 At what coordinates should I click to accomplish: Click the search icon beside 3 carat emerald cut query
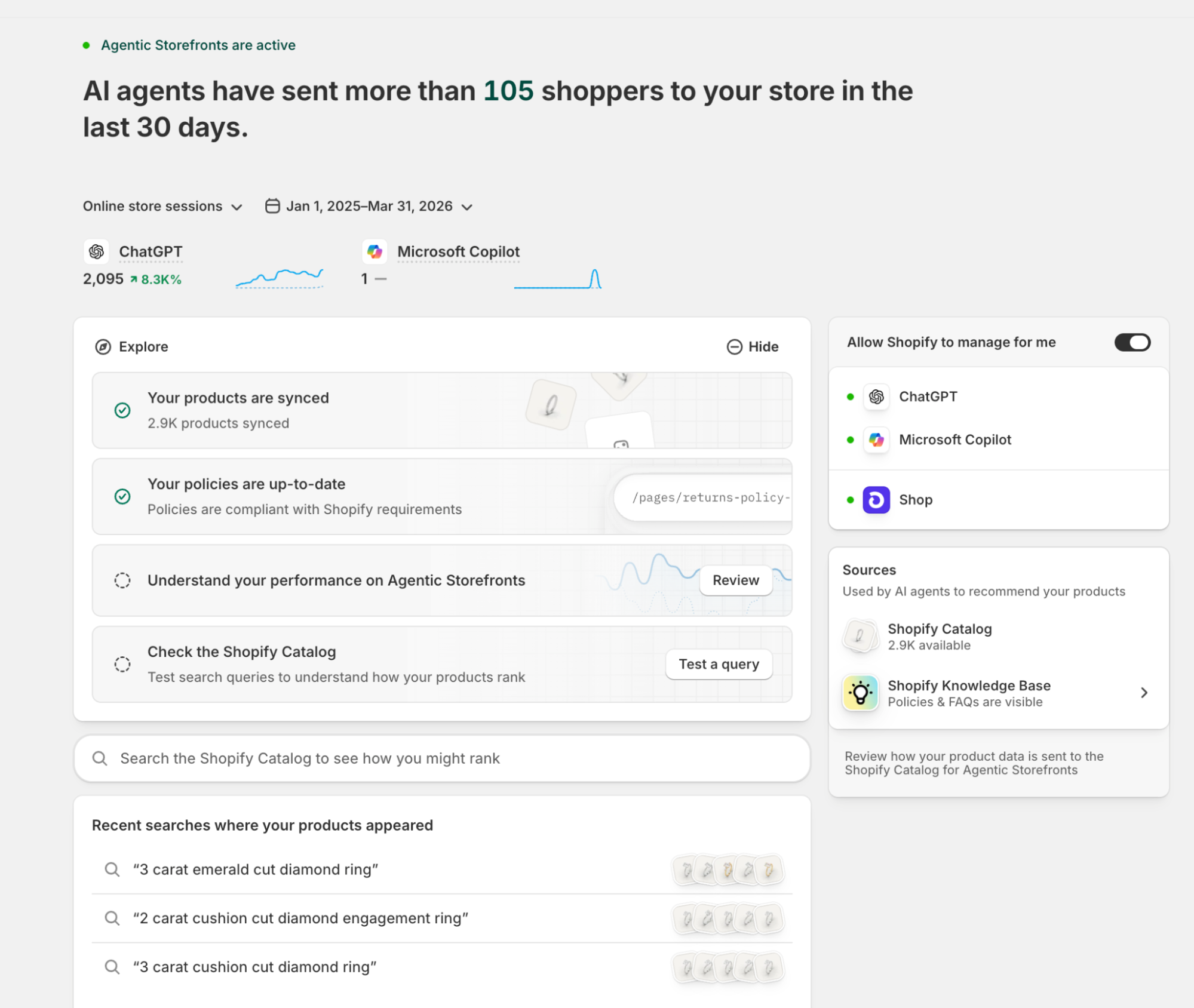pyautogui.click(x=112, y=869)
